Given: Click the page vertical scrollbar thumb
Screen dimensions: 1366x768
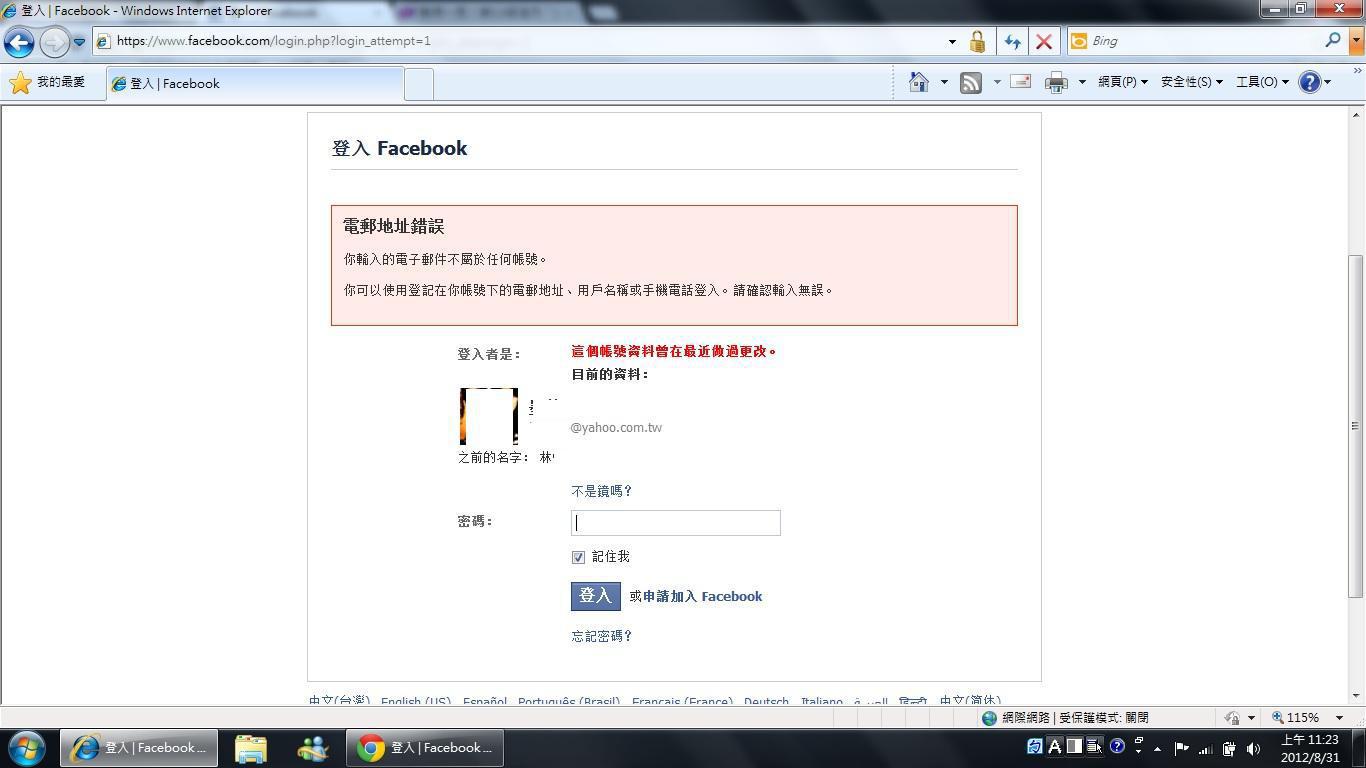Looking at the screenshot, I should tap(1356, 426).
